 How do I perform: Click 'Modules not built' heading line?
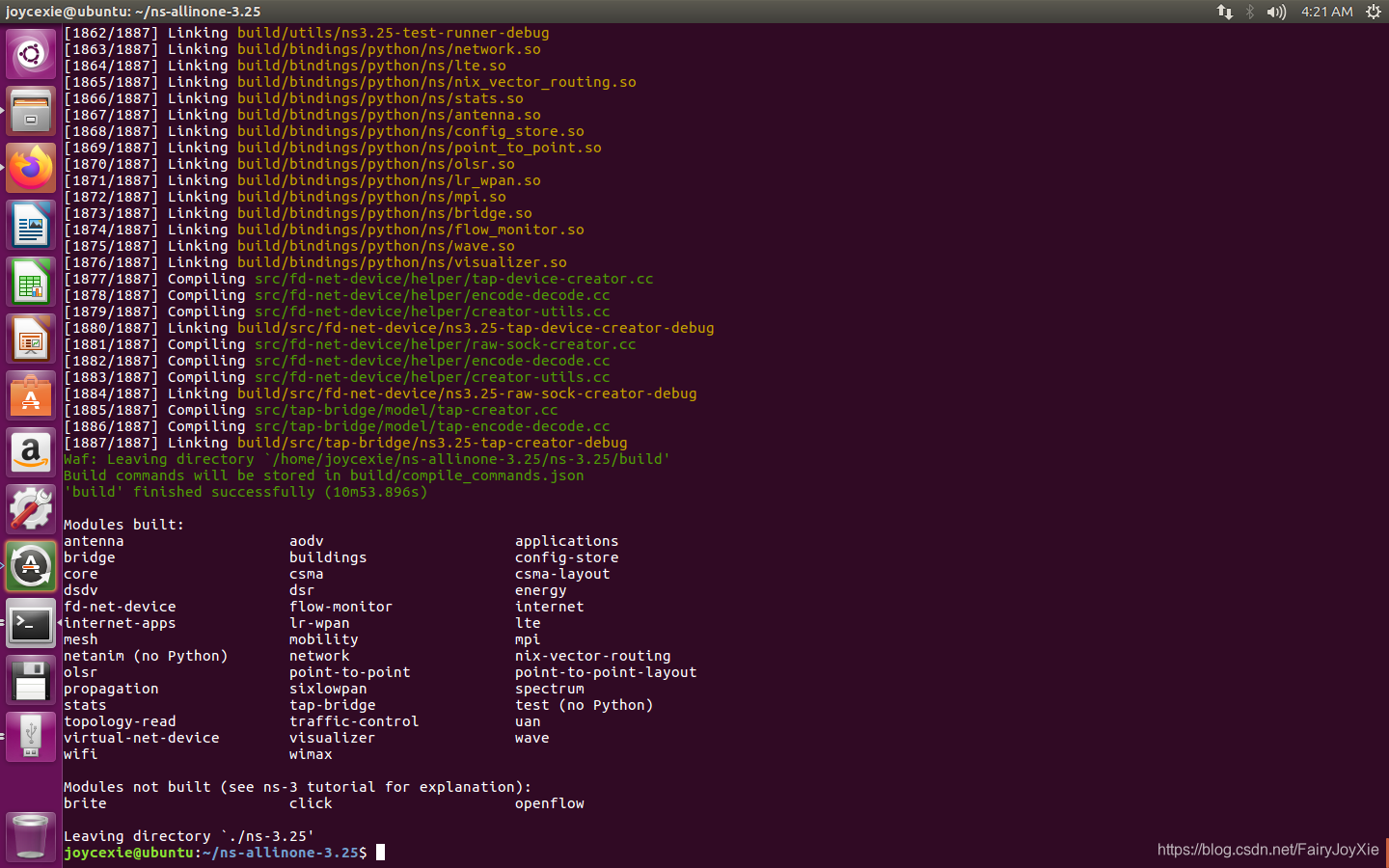pyautogui.click(x=298, y=787)
